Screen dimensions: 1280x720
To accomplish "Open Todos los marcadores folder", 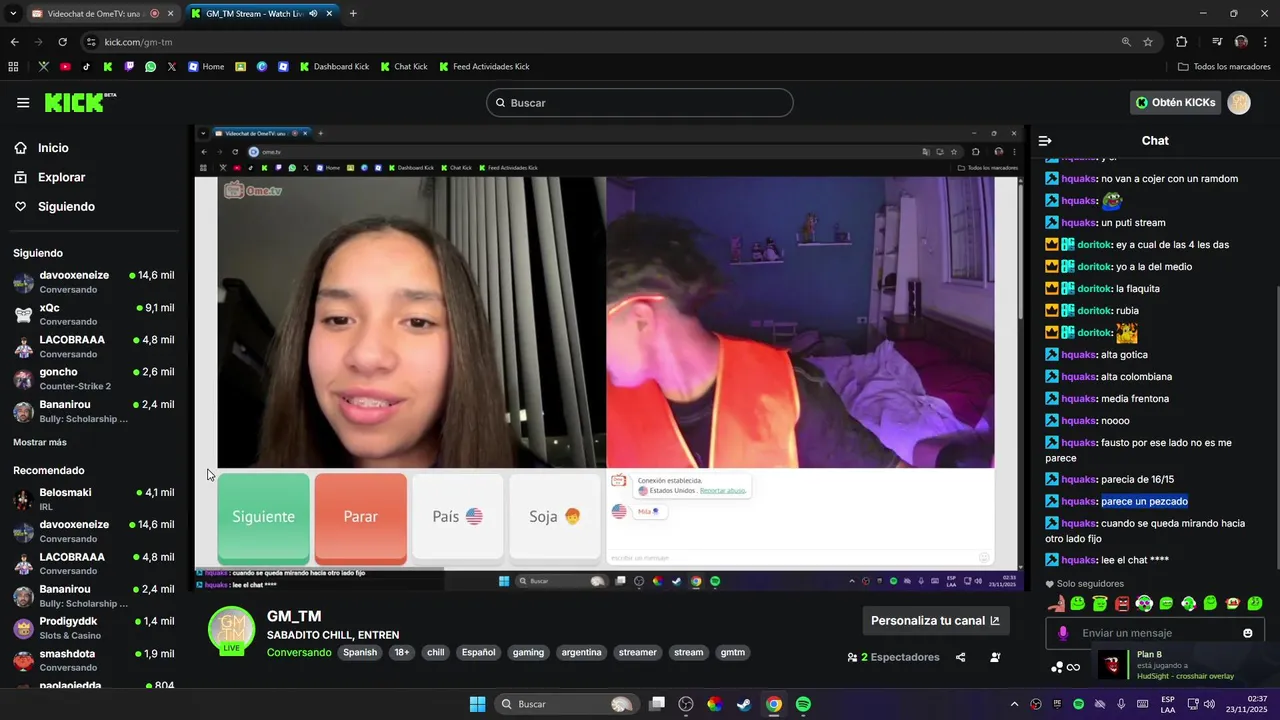I will pos(1224,67).
